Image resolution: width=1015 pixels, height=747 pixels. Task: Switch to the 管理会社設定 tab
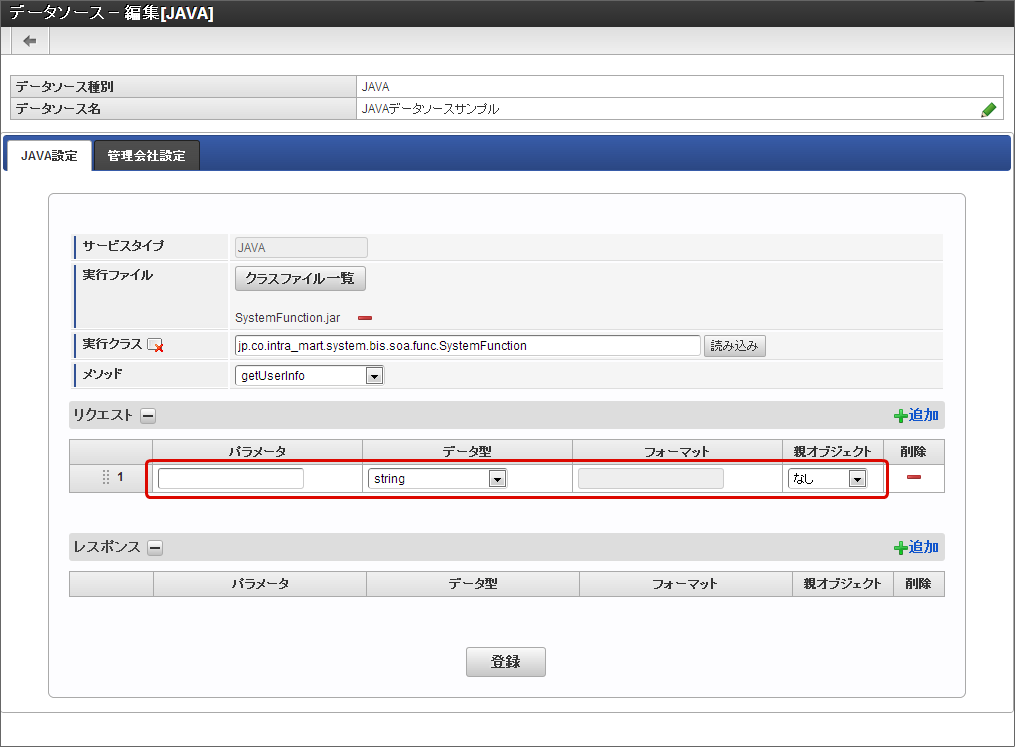pyautogui.click(x=146, y=156)
